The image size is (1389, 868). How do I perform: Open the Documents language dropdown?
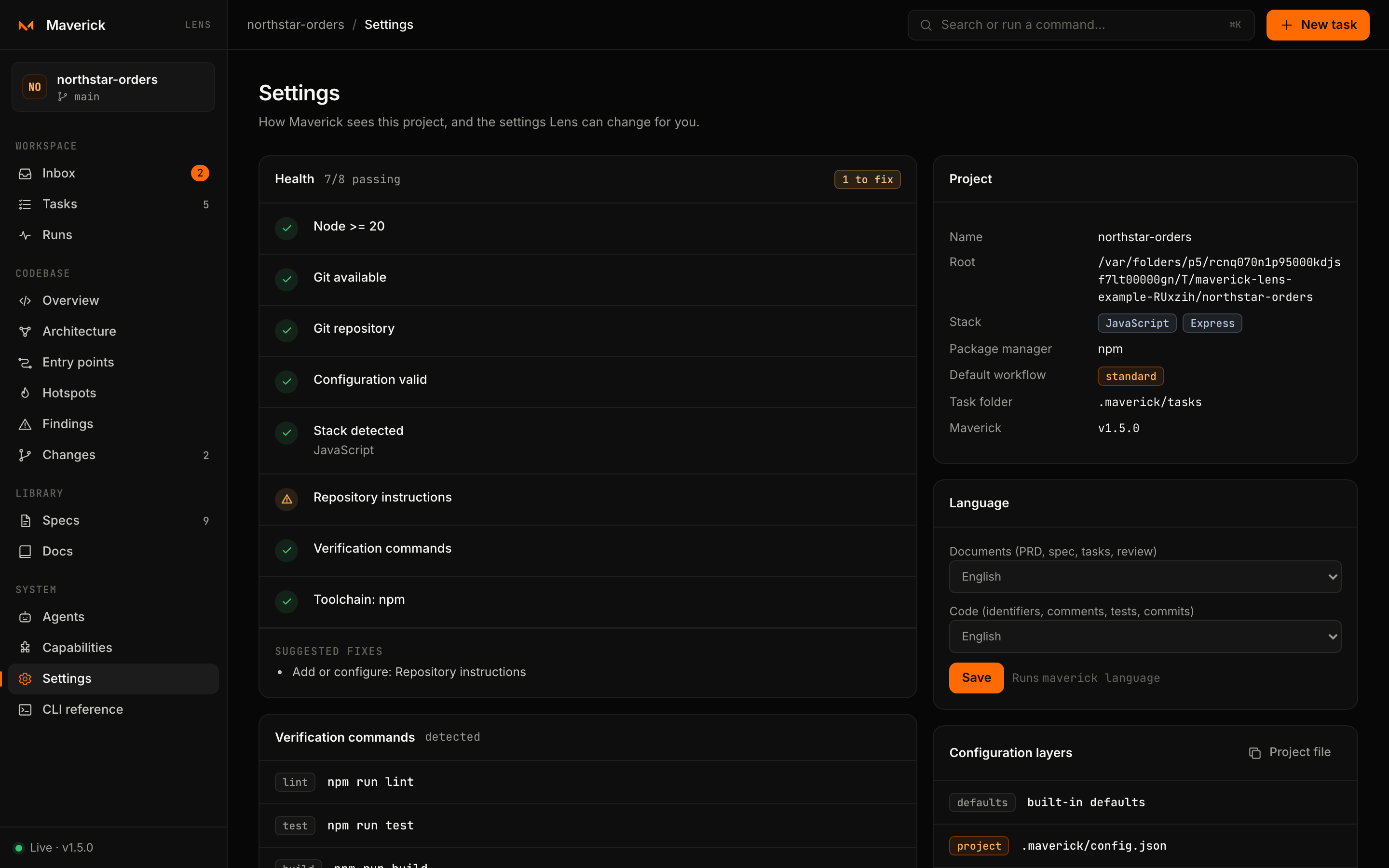[x=1145, y=576]
